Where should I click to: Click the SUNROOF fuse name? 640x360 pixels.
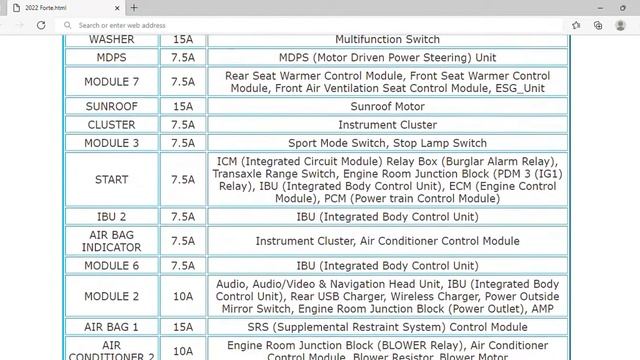[x=111, y=107]
